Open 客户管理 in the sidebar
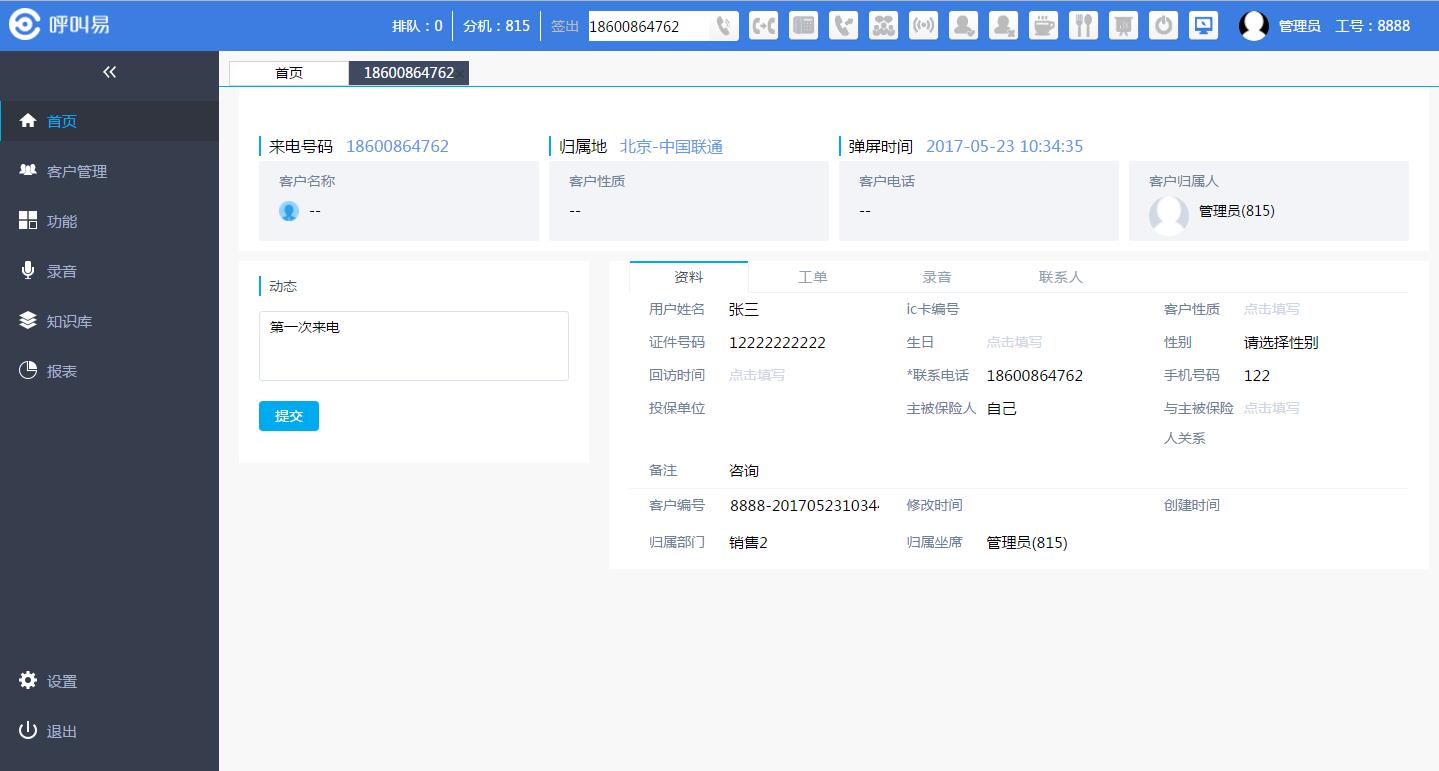Viewport: 1439px width, 771px height. [109, 171]
